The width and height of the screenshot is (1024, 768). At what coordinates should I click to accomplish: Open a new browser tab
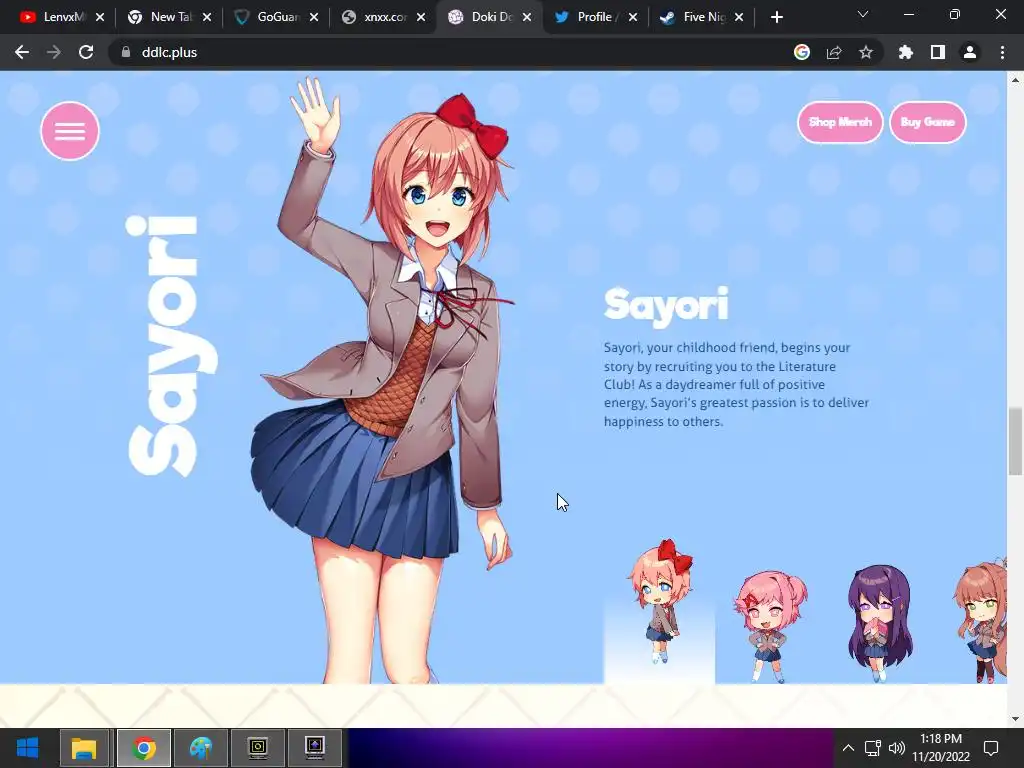776,17
